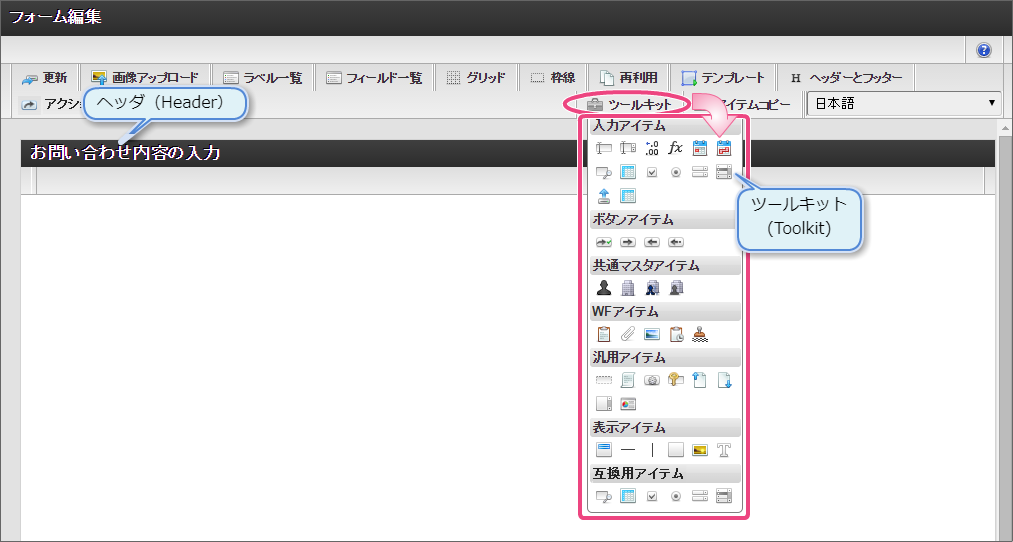Select the script scroll icon in 汎用アイテム

click(627, 380)
